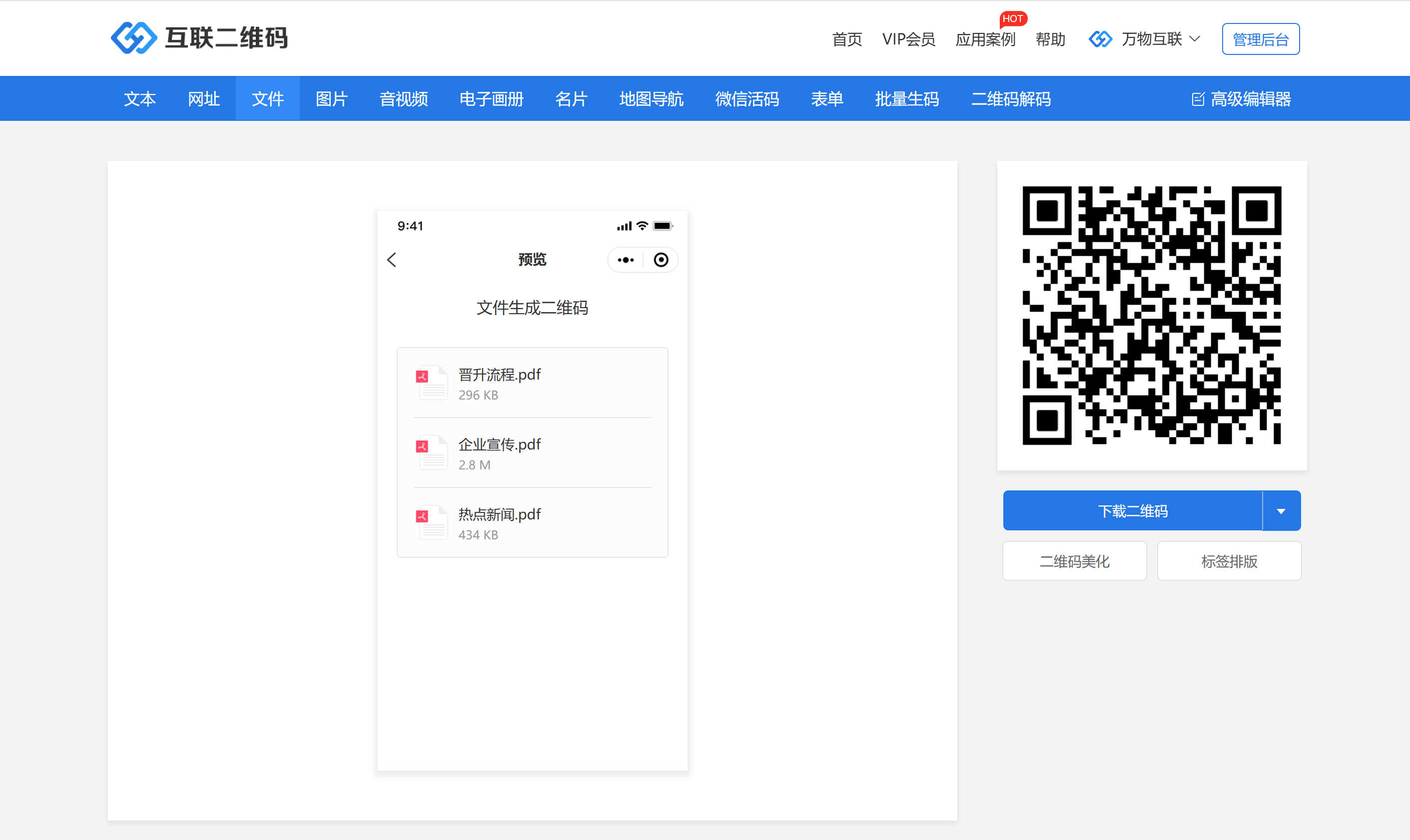Click the 下载二维码 button
The height and width of the screenshot is (840, 1410).
[x=1133, y=511]
